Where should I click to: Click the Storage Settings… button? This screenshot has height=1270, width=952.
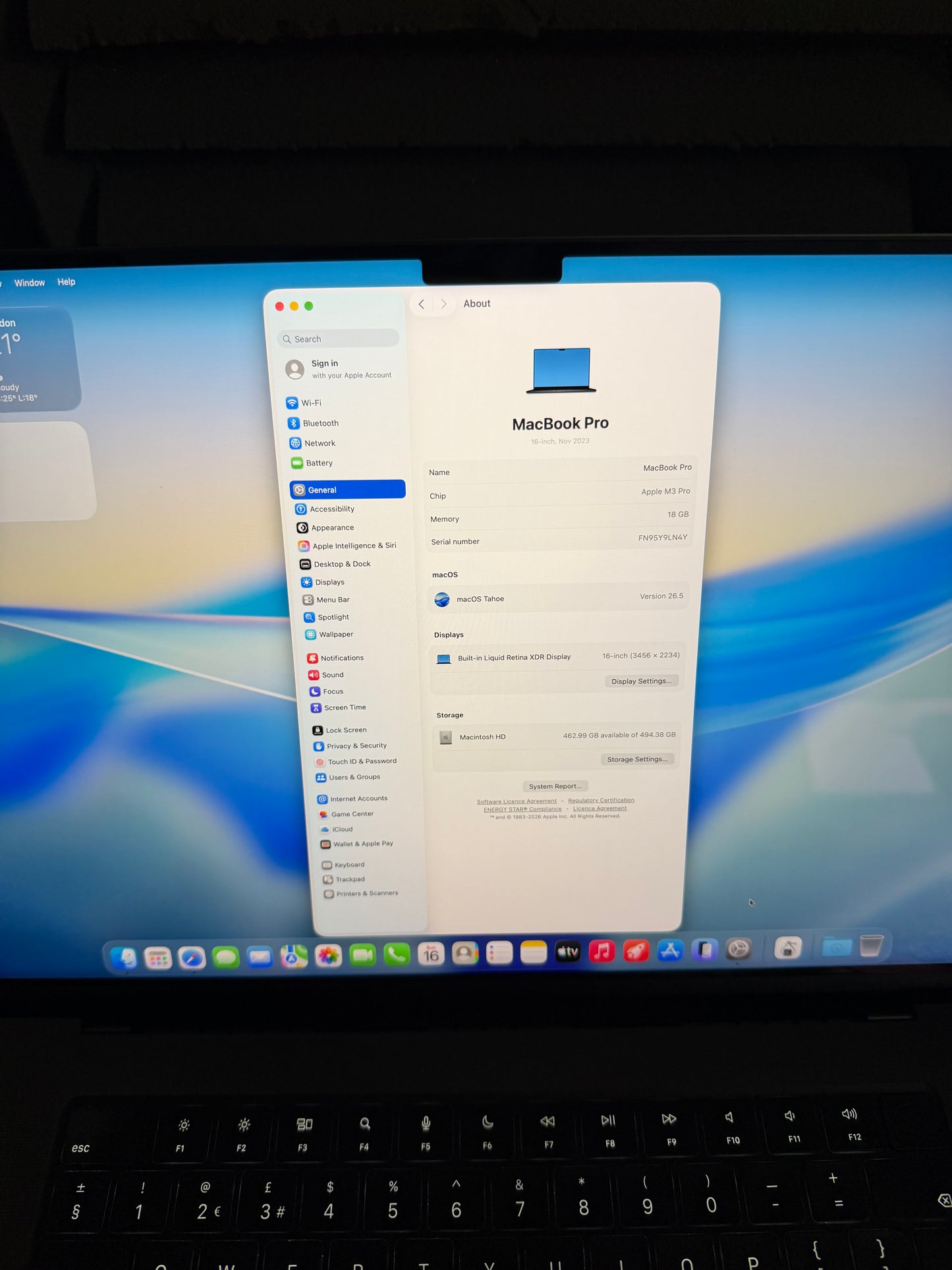pos(637,759)
